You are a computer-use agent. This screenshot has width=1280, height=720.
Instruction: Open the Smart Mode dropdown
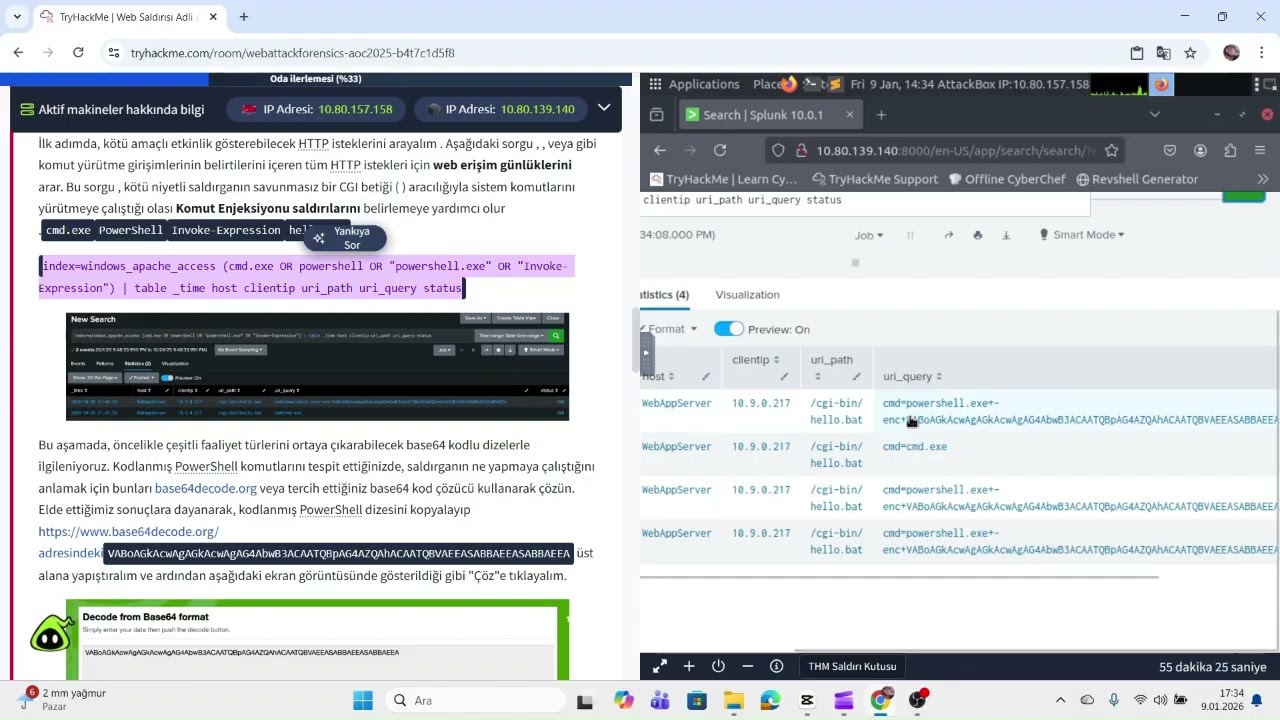[1082, 235]
